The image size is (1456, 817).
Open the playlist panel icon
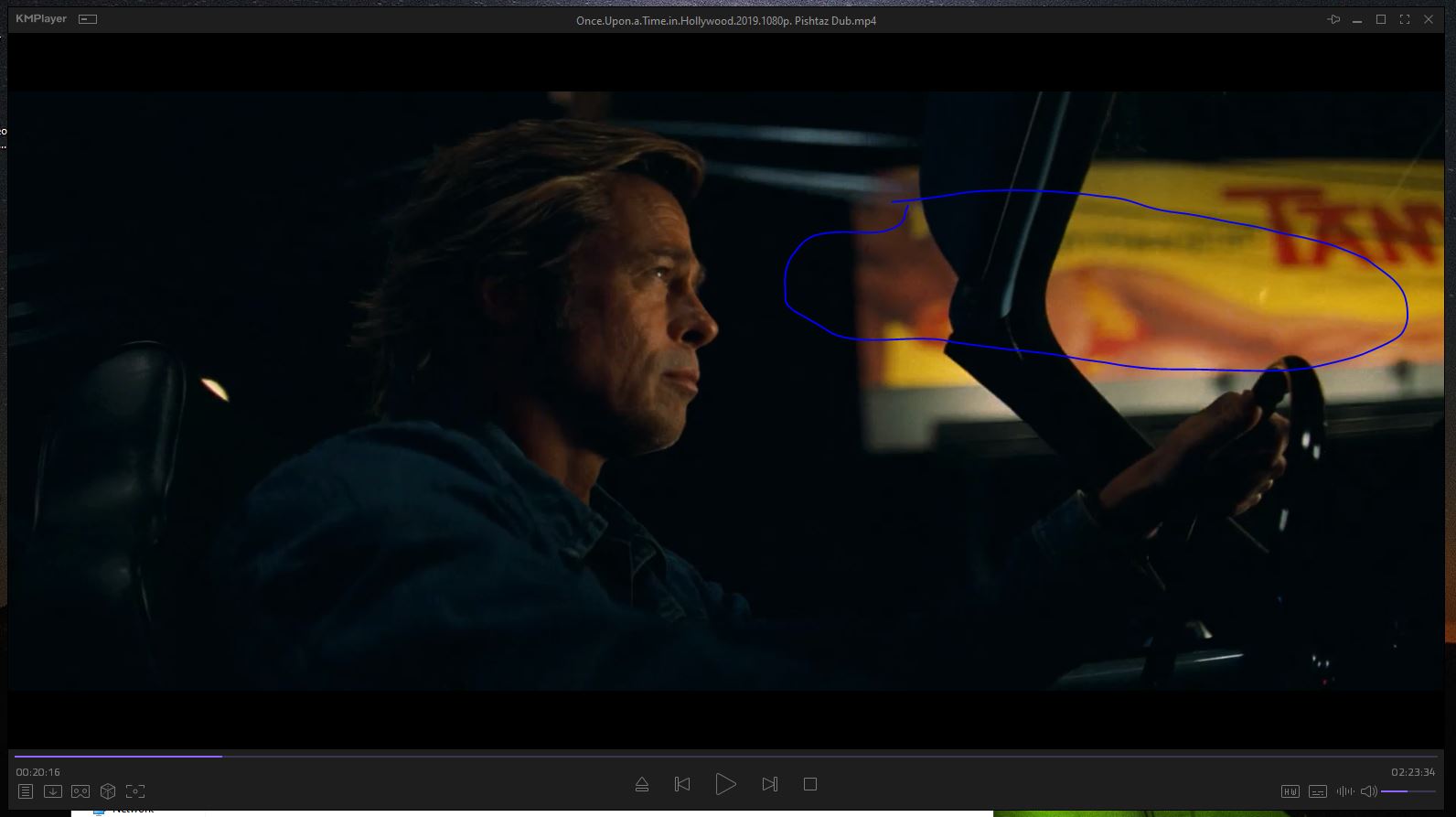point(26,791)
